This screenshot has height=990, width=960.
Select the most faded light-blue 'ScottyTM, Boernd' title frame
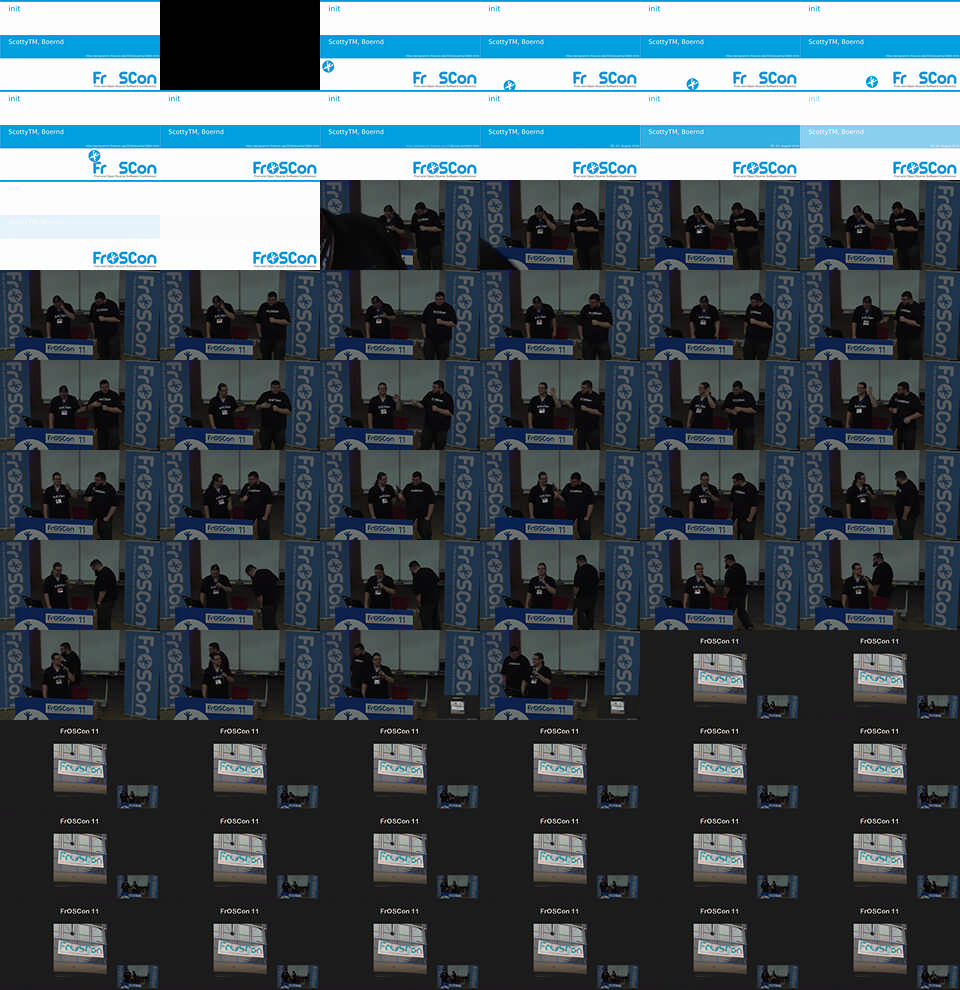click(880, 135)
